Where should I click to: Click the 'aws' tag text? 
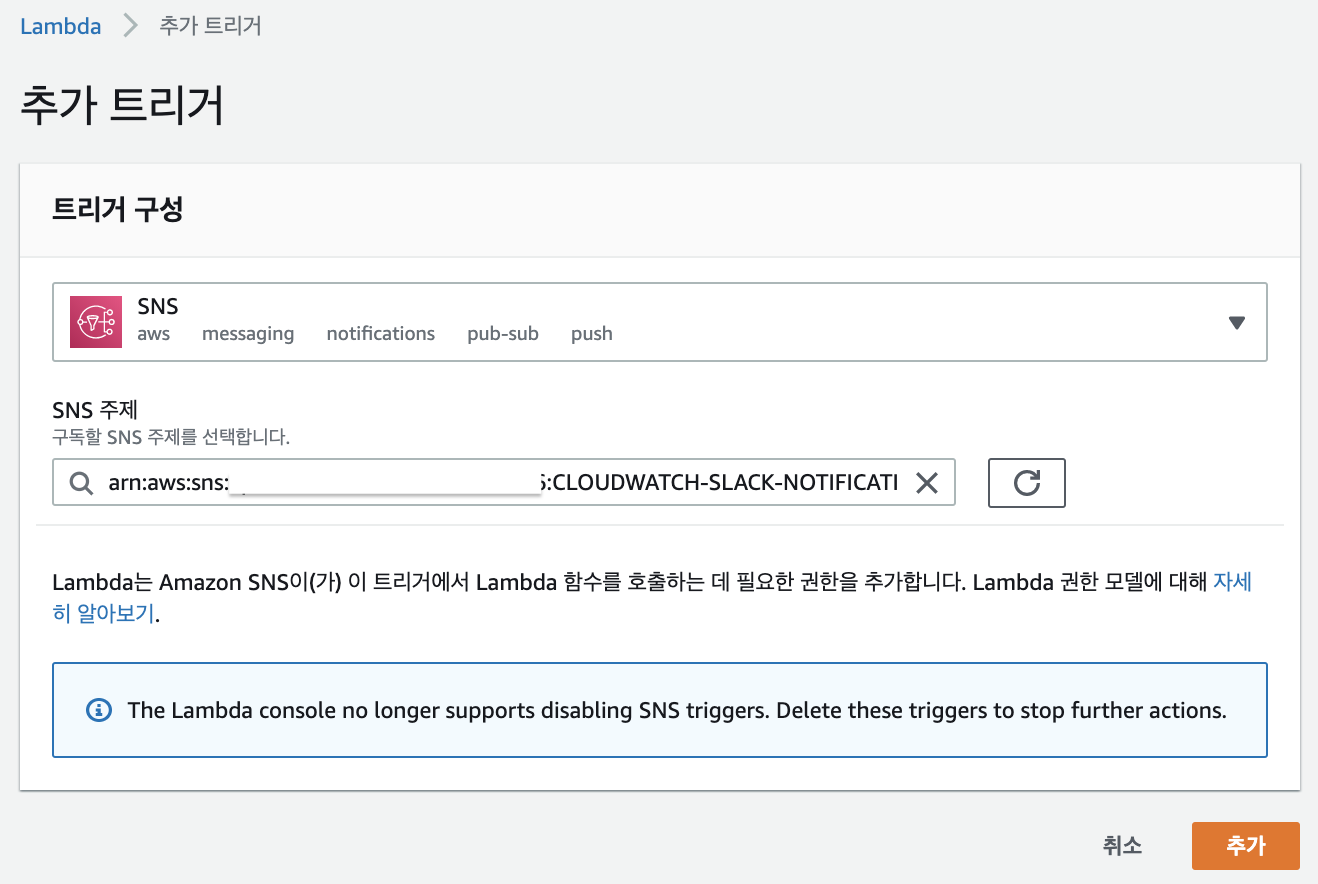tap(154, 334)
